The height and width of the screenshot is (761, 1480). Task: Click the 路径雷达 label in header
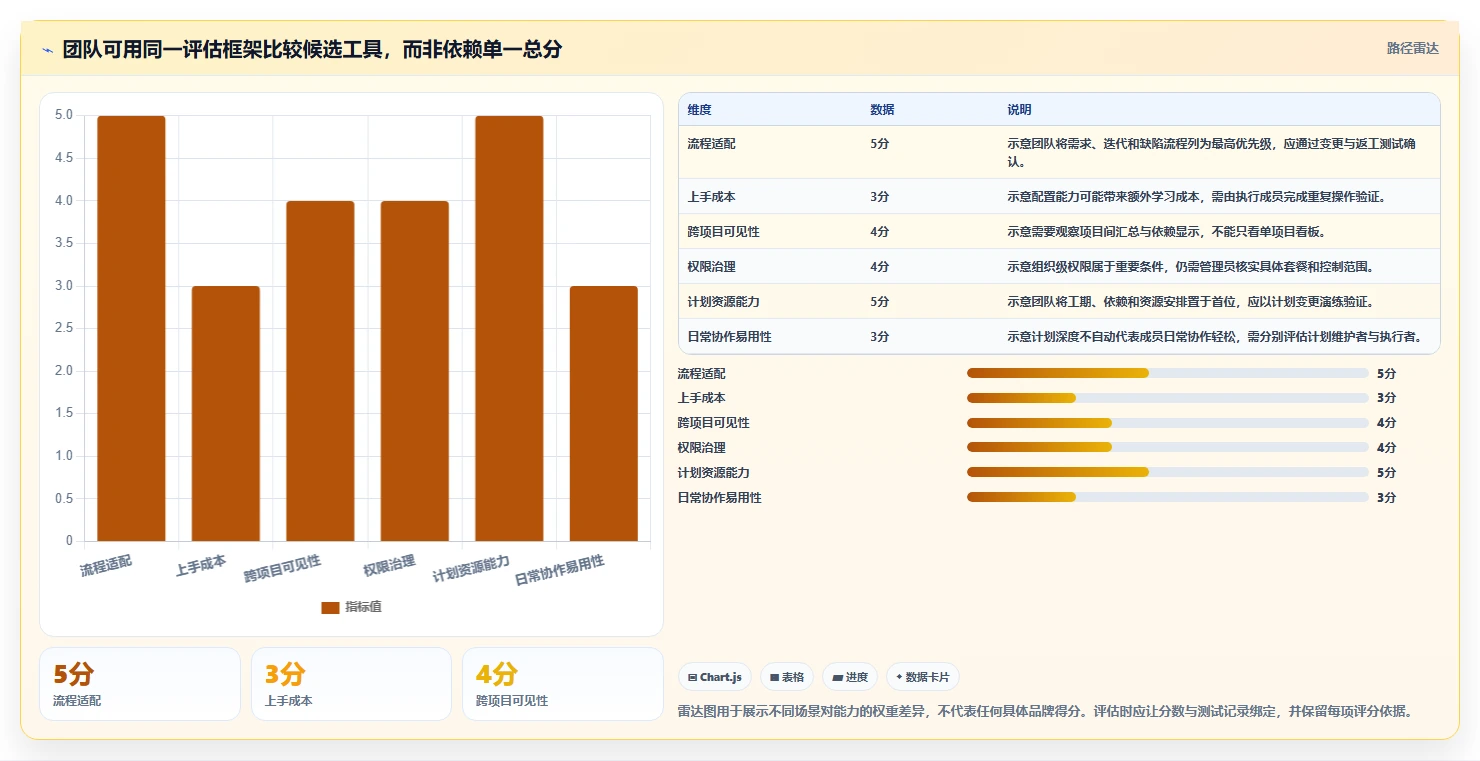click(1412, 48)
